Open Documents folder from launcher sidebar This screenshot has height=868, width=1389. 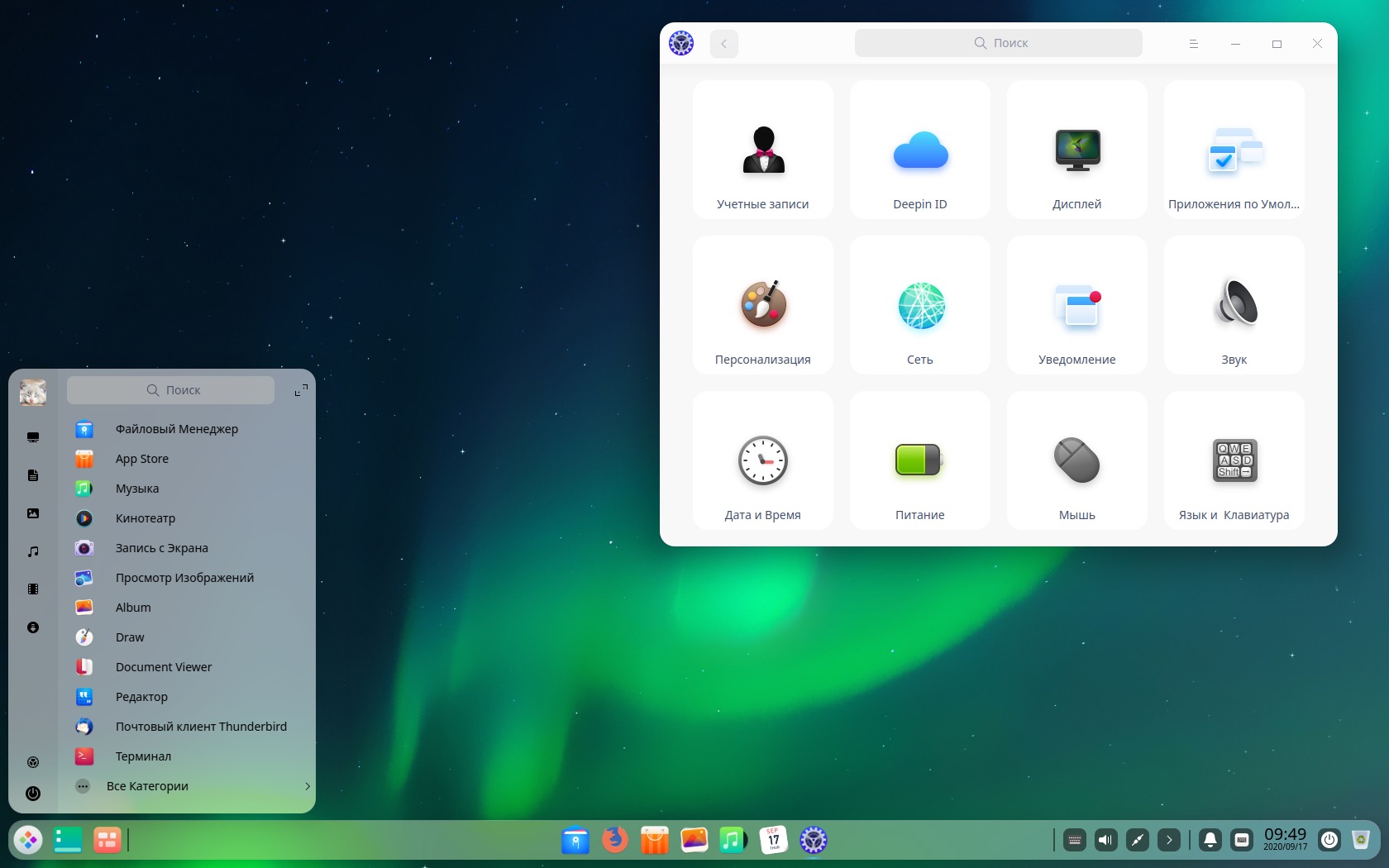pos(33,475)
